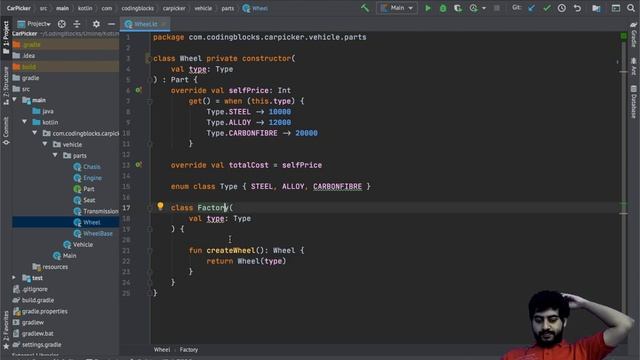Run with coverage icon in toolbar
Screen dimensions: 640x360
tap(458, 8)
